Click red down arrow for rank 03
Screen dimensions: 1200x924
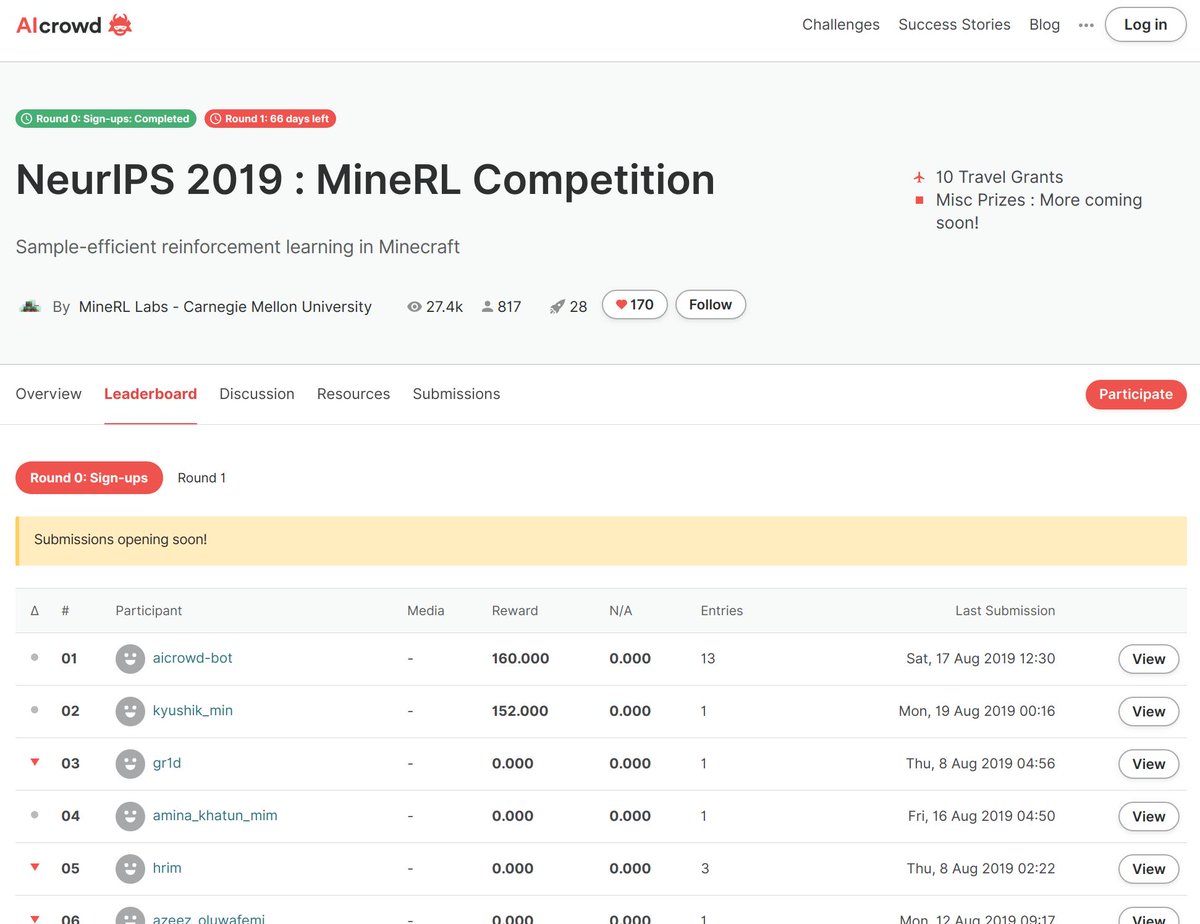[x=35, y=762]
